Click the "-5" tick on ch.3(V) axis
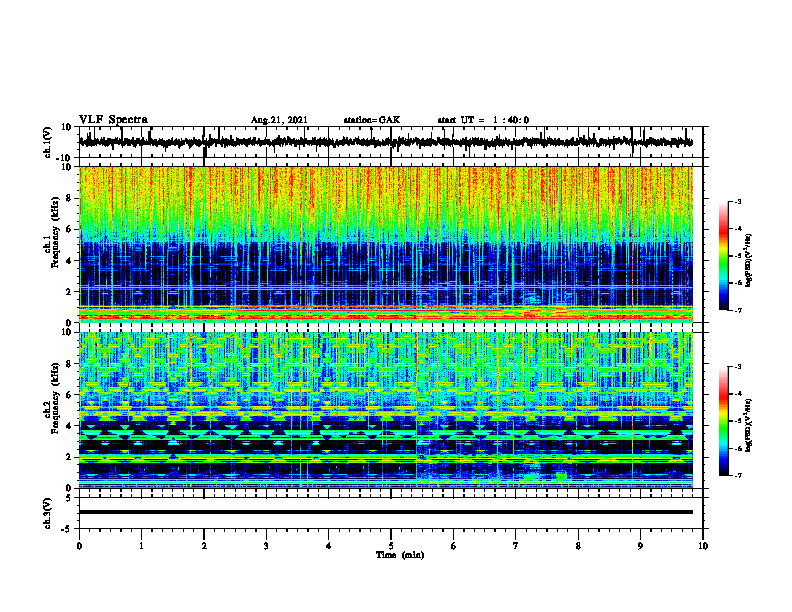Image resolution: width=792 pixels, height=612 pixels. coord(67,529)
